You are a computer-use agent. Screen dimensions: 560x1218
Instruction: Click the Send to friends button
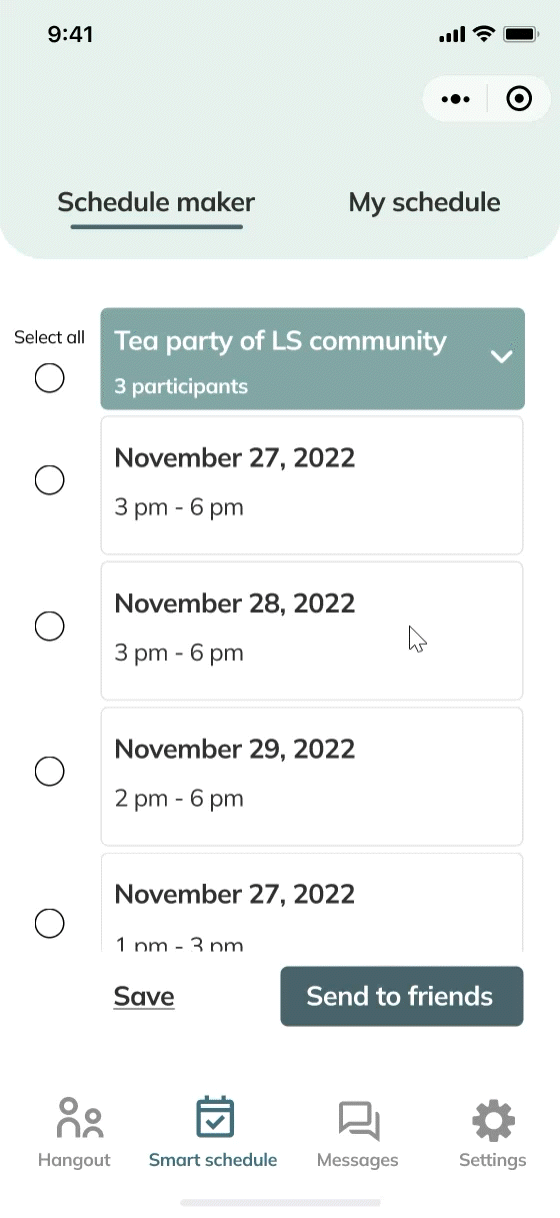pos(402,996)
